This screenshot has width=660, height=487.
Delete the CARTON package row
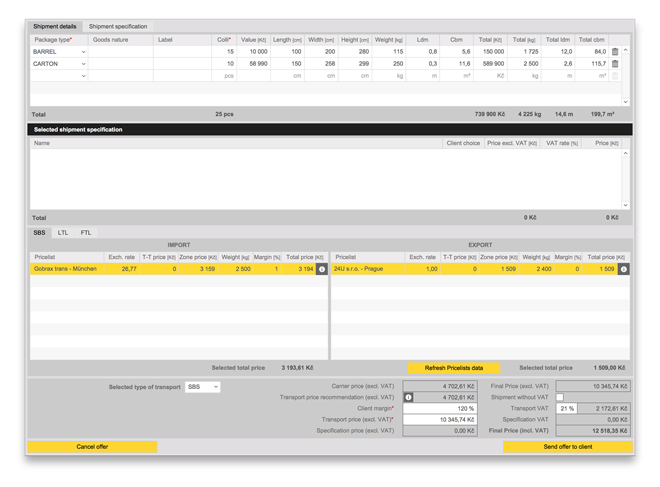pos(615,63)
